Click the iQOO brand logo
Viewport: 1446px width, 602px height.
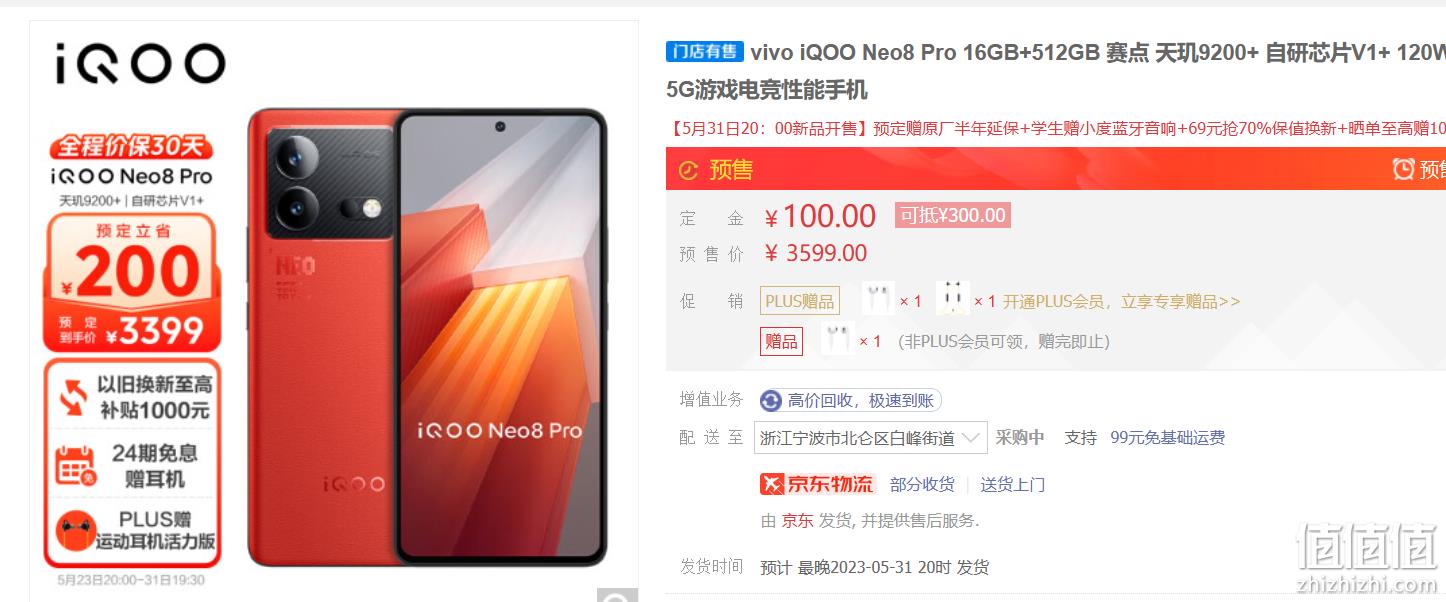coord(140,63)
